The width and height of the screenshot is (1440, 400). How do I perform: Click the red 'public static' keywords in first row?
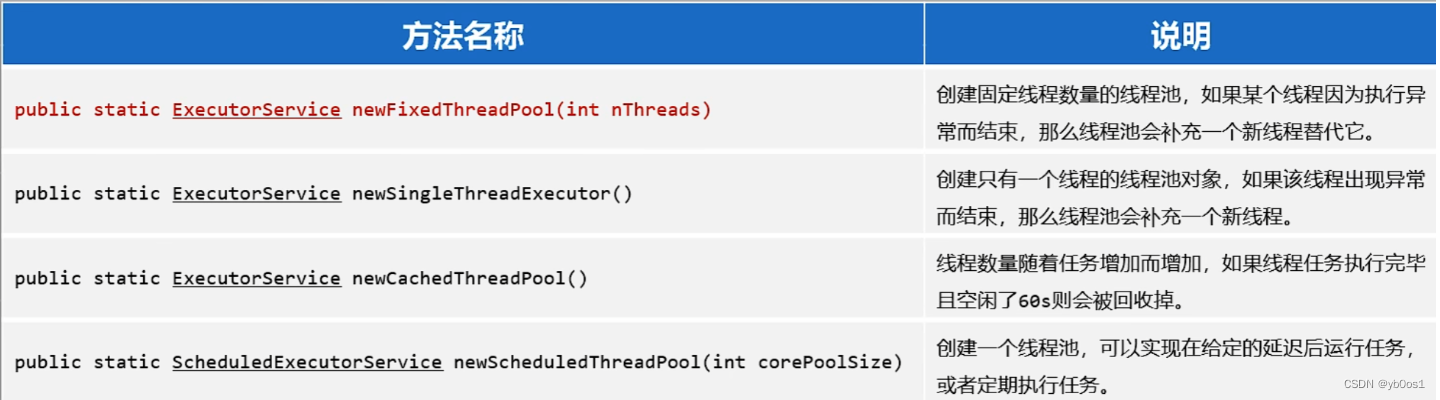(x=87, y=110)
